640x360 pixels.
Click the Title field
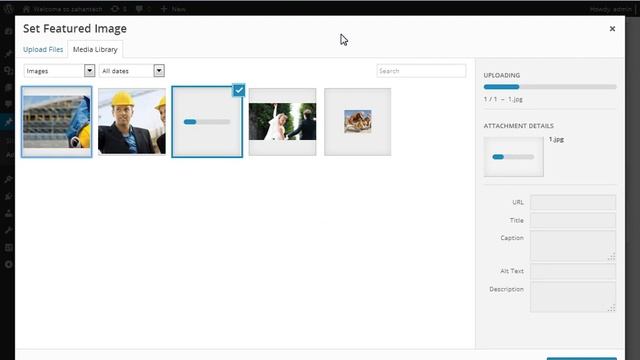573,220
